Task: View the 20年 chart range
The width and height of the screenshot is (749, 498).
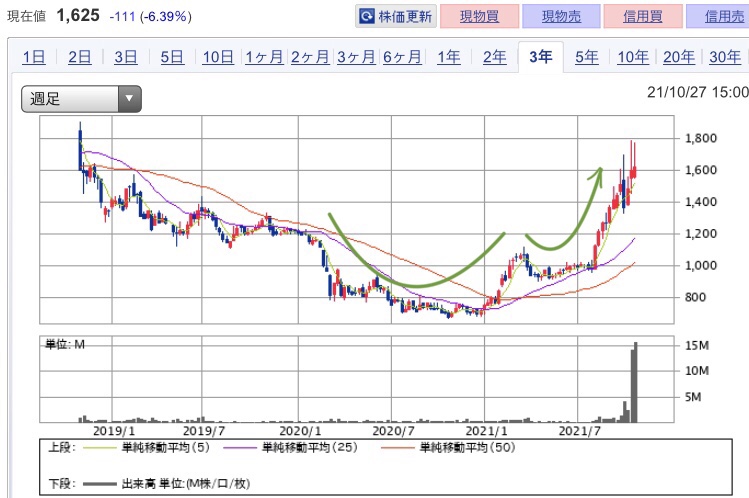Action: [x=679, y=57]
